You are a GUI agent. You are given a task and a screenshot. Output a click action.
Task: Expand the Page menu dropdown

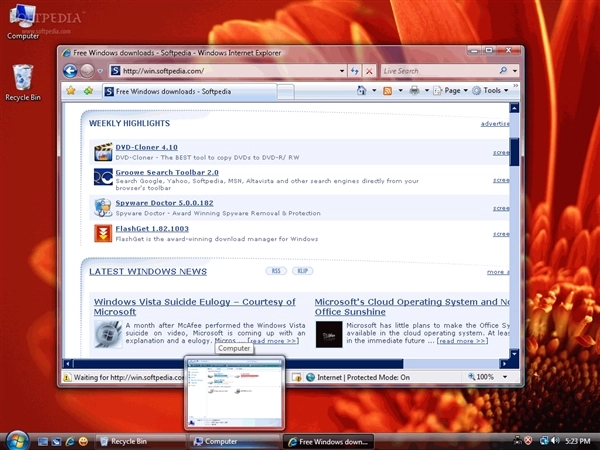pyautogui.click(x=453, y=91)
